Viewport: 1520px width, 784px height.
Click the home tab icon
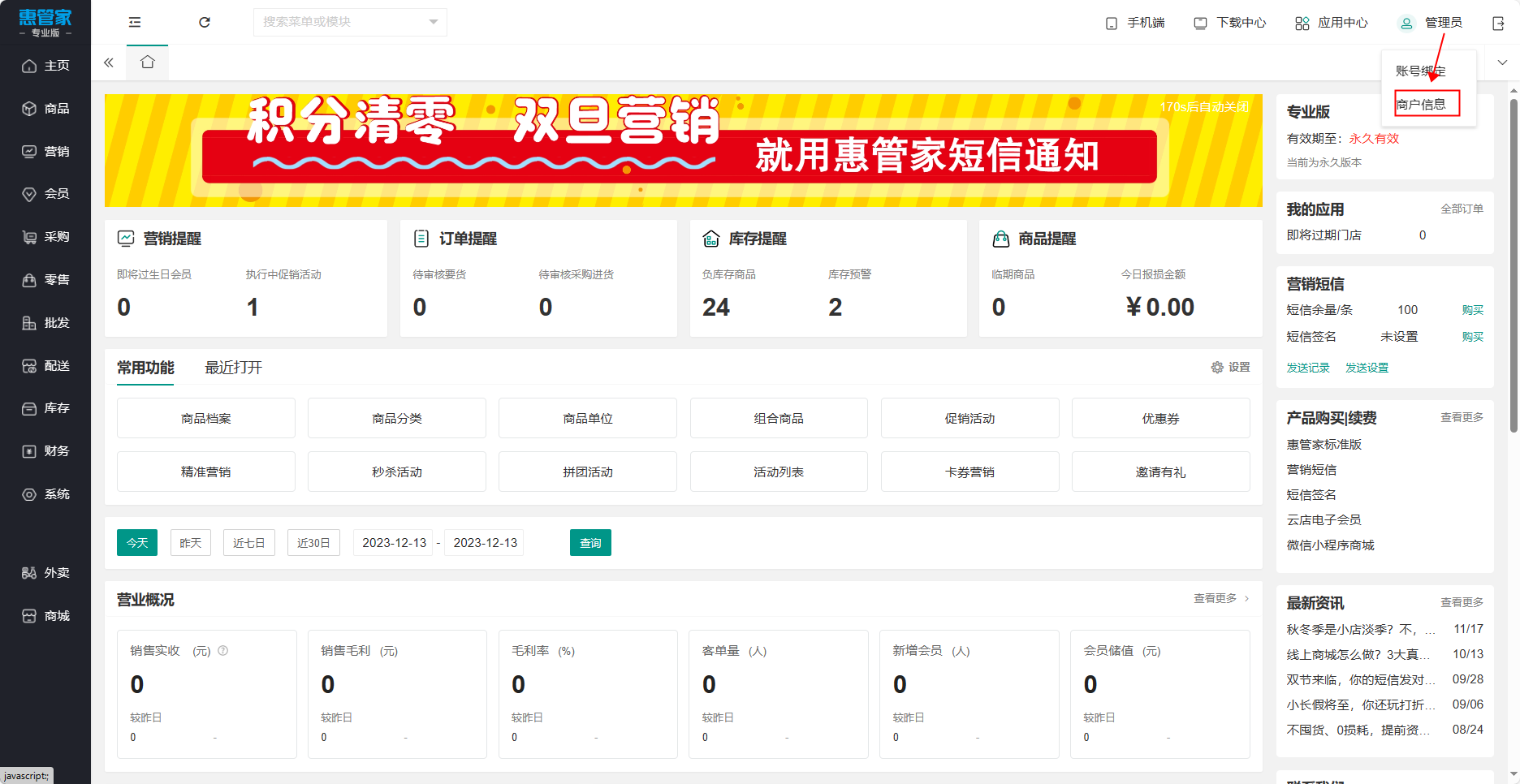(x=147, y=62)
